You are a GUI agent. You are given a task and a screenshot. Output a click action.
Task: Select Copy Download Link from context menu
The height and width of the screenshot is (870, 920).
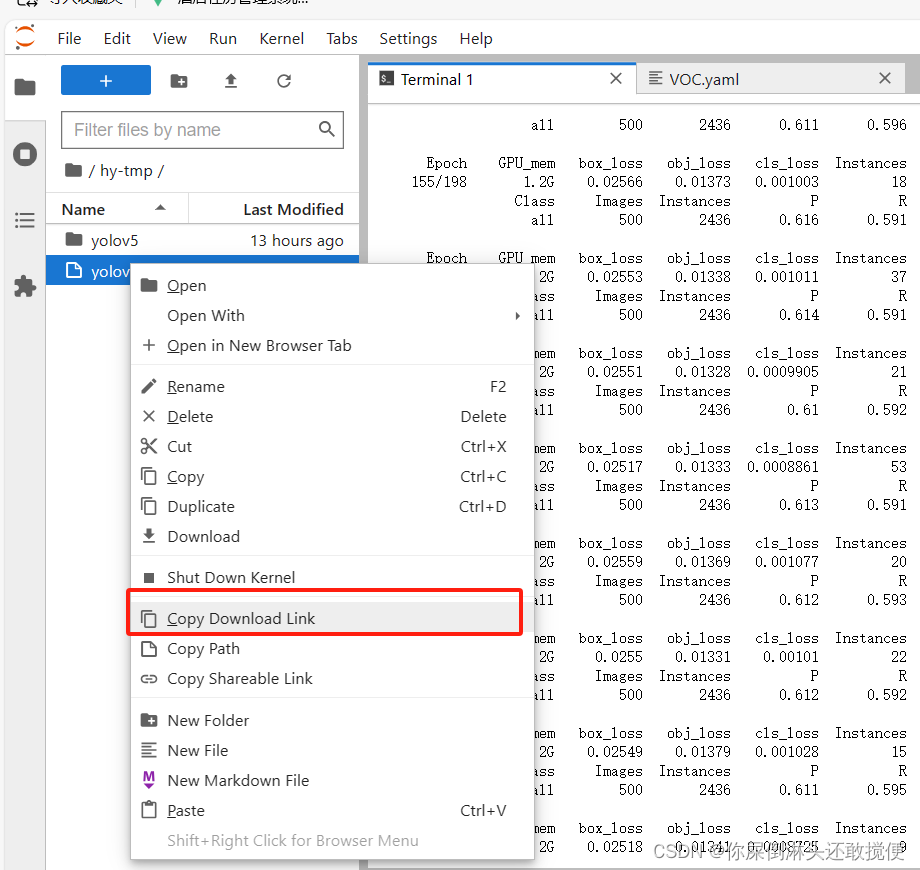241,619
